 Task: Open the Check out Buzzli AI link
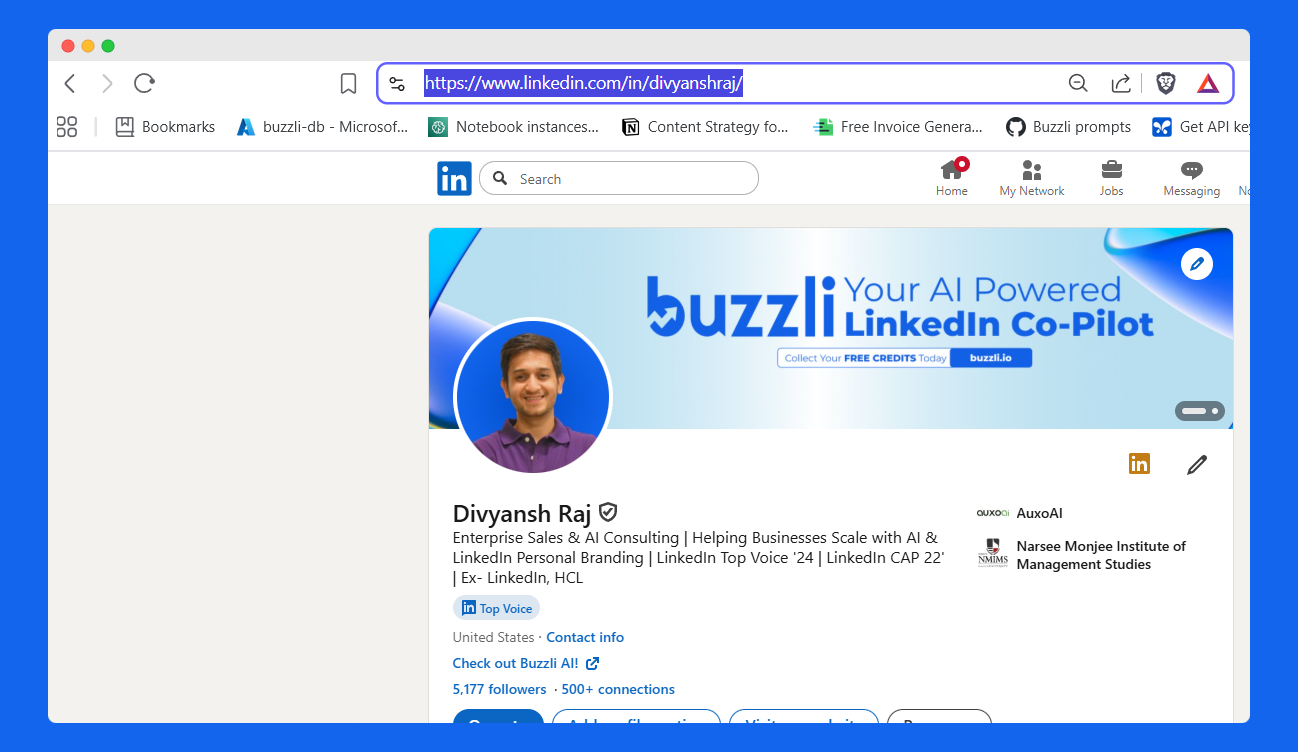pyautogui.click(x=517, y=663)
